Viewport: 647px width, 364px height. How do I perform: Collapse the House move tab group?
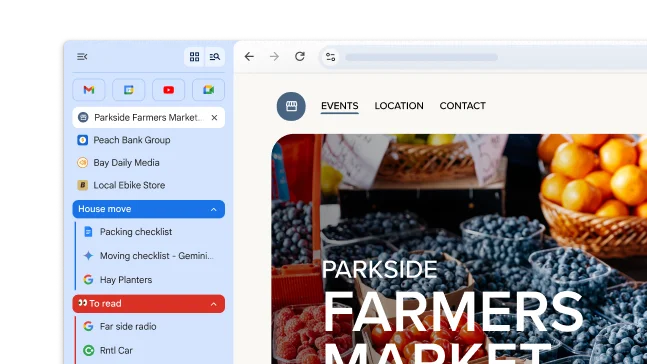pos(213,209)
